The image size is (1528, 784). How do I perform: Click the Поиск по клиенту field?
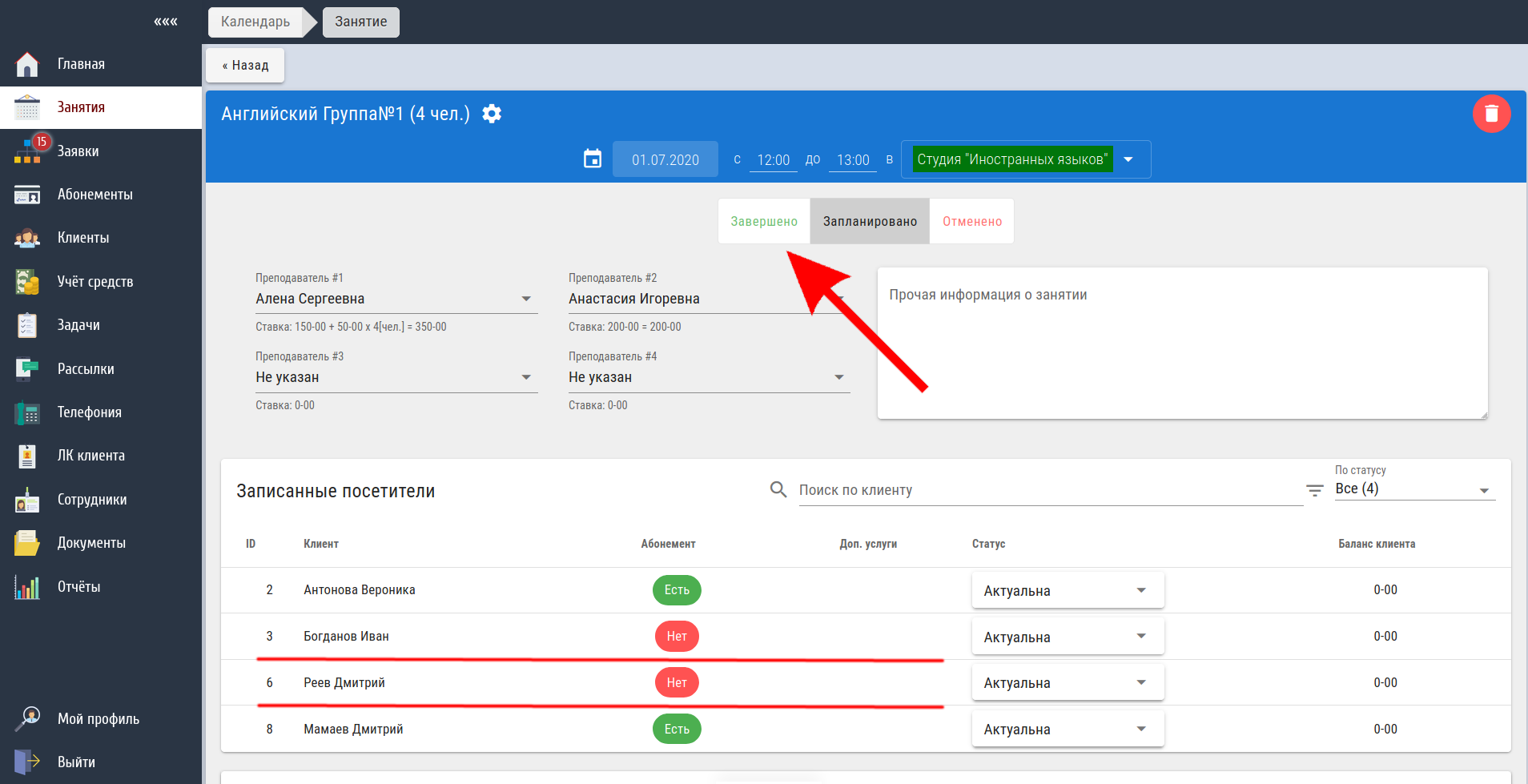click(1051, 490)
